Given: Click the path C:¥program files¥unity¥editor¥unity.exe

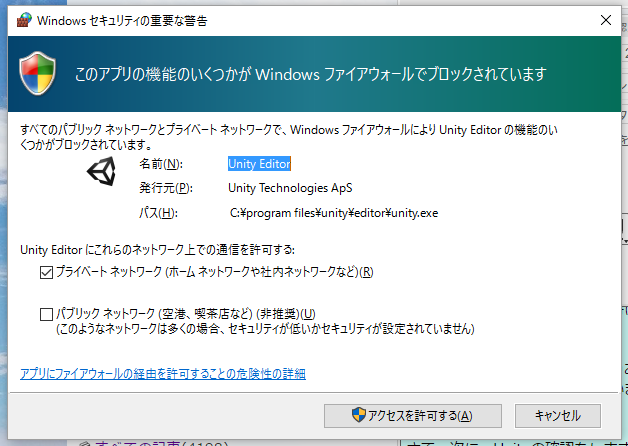Looking at the screenshot, I should 334,213.
